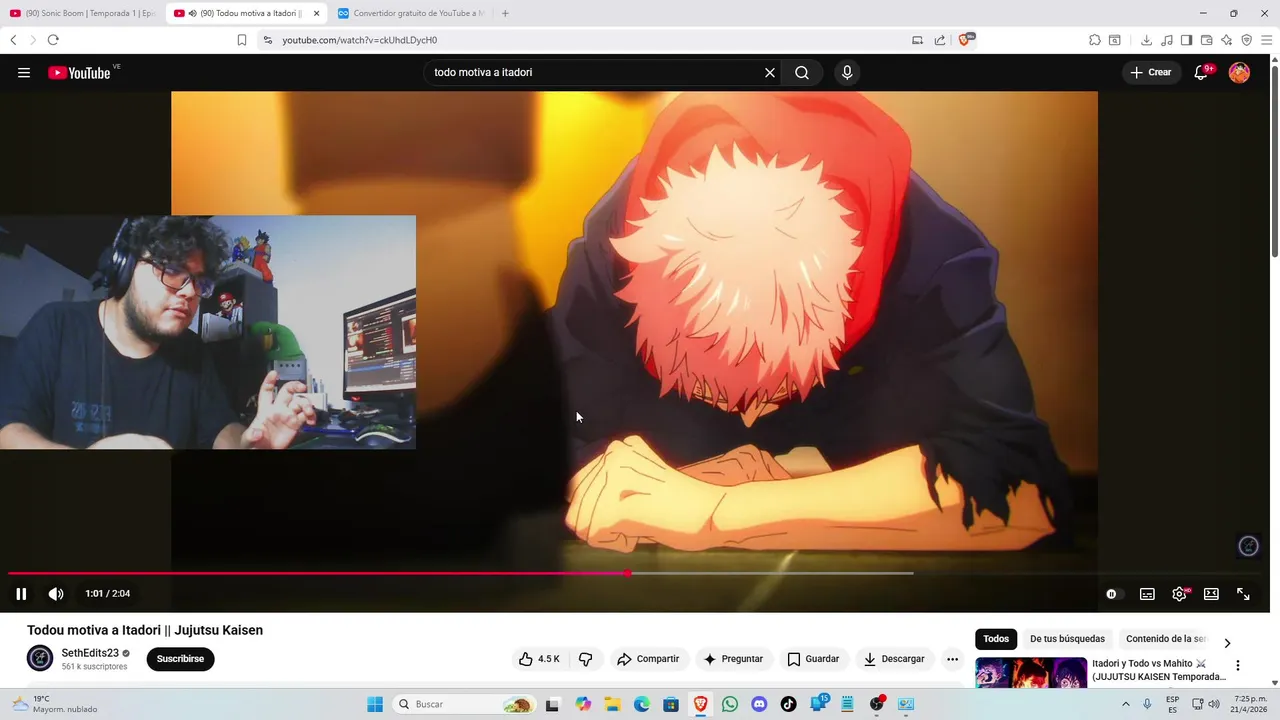1280x720 pixels.
Task: Show hidden system tray icons chevron
Action: [x=1126, y=704]
